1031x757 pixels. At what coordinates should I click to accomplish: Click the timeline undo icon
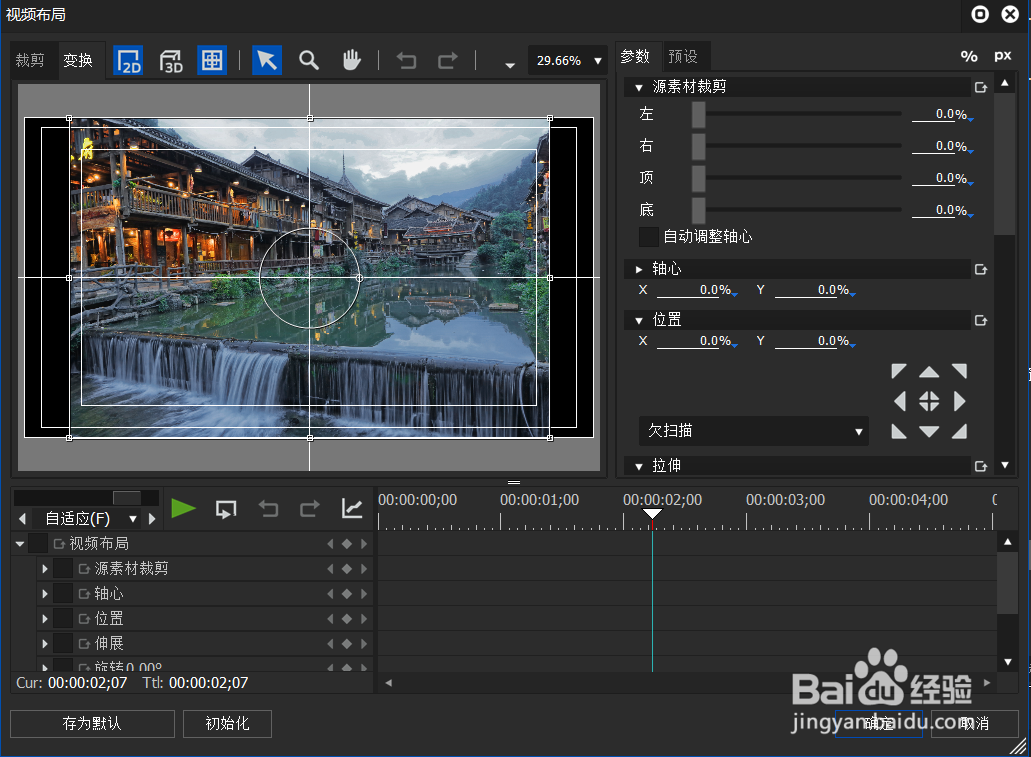tap(268, 508)
